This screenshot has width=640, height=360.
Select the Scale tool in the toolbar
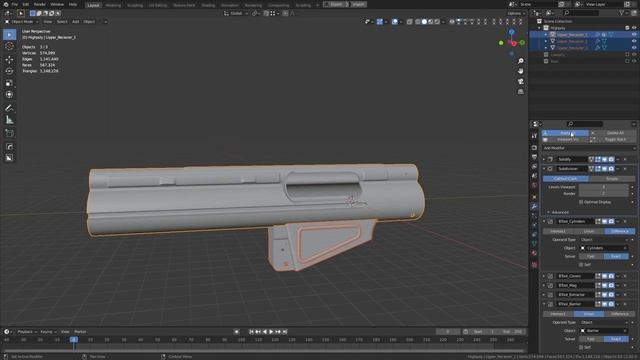point(9,83)
